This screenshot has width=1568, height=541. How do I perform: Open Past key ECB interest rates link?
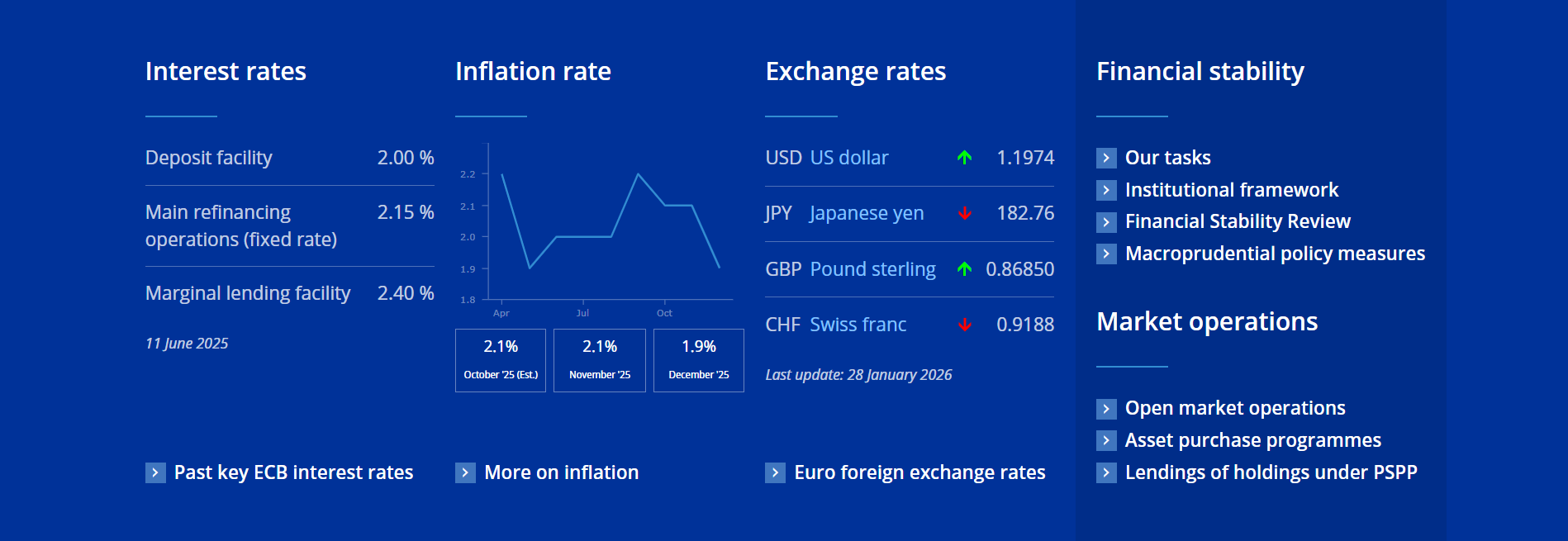tap(293, 472)
